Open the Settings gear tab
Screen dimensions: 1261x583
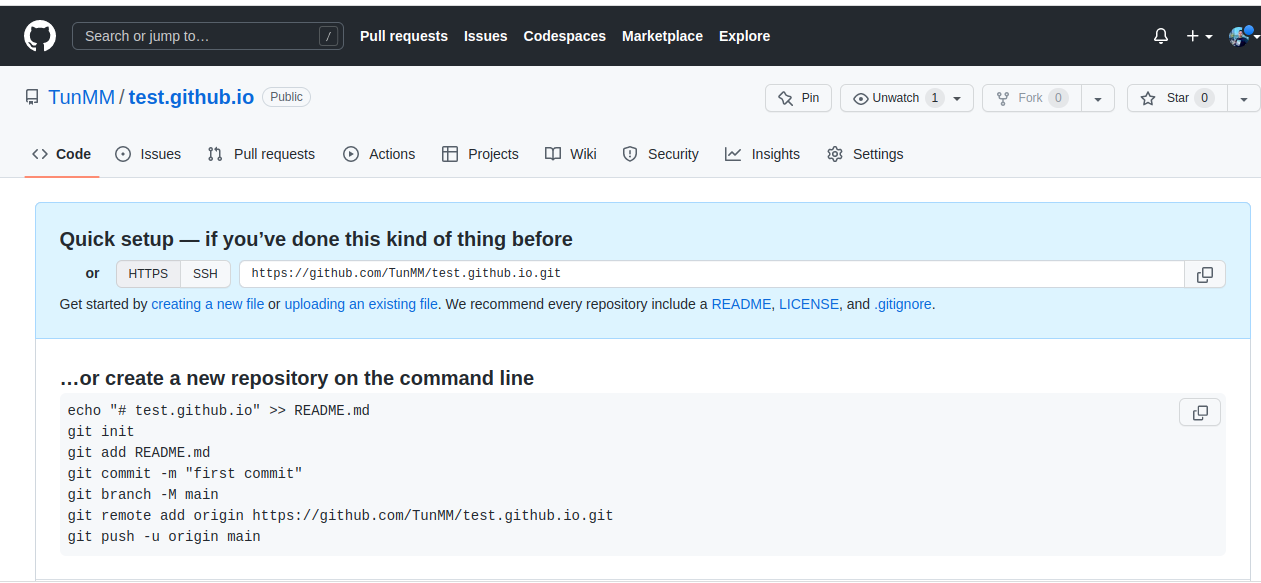click(865, 154)
